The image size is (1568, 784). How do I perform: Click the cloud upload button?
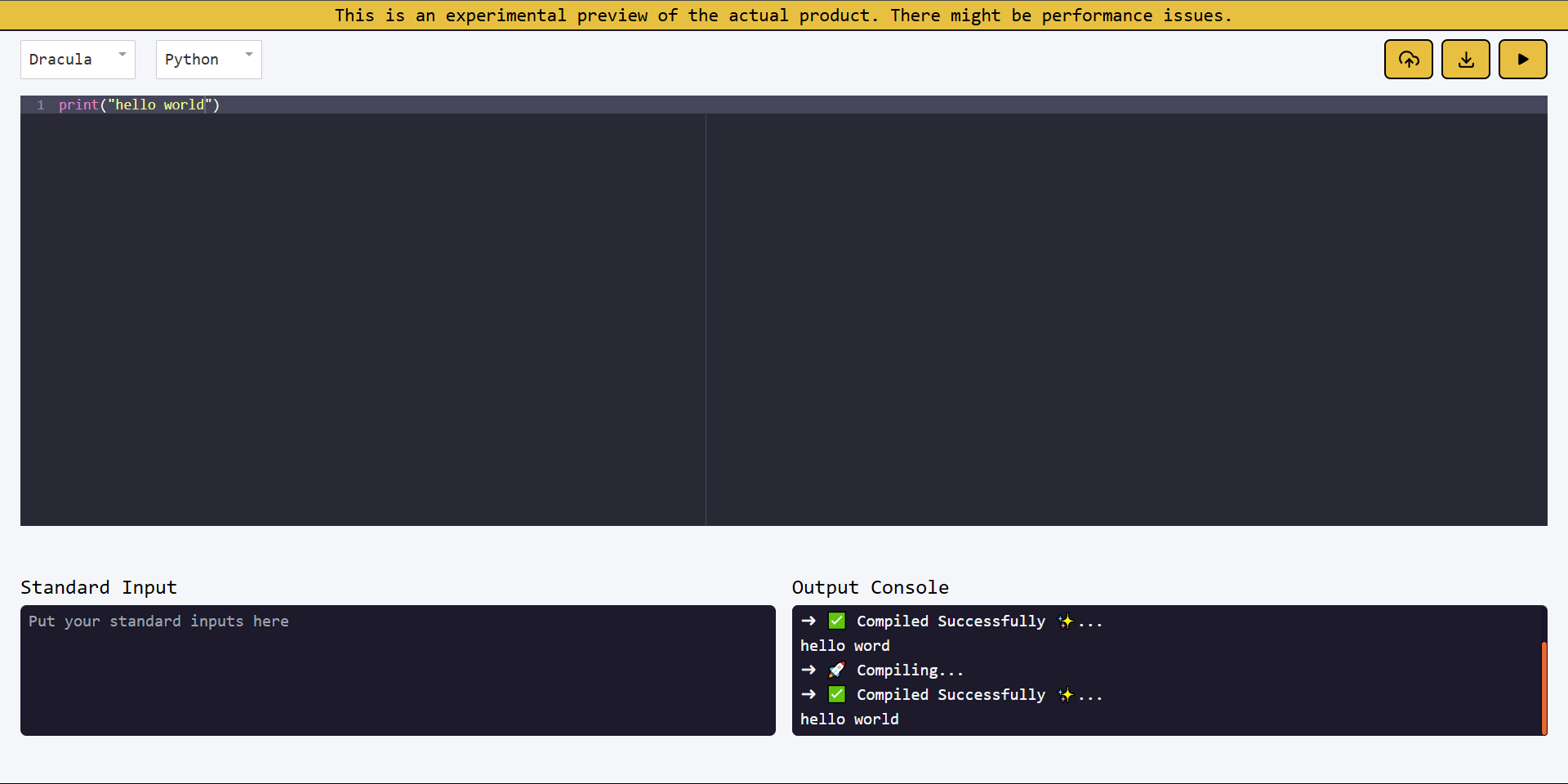click(1408, 60)
